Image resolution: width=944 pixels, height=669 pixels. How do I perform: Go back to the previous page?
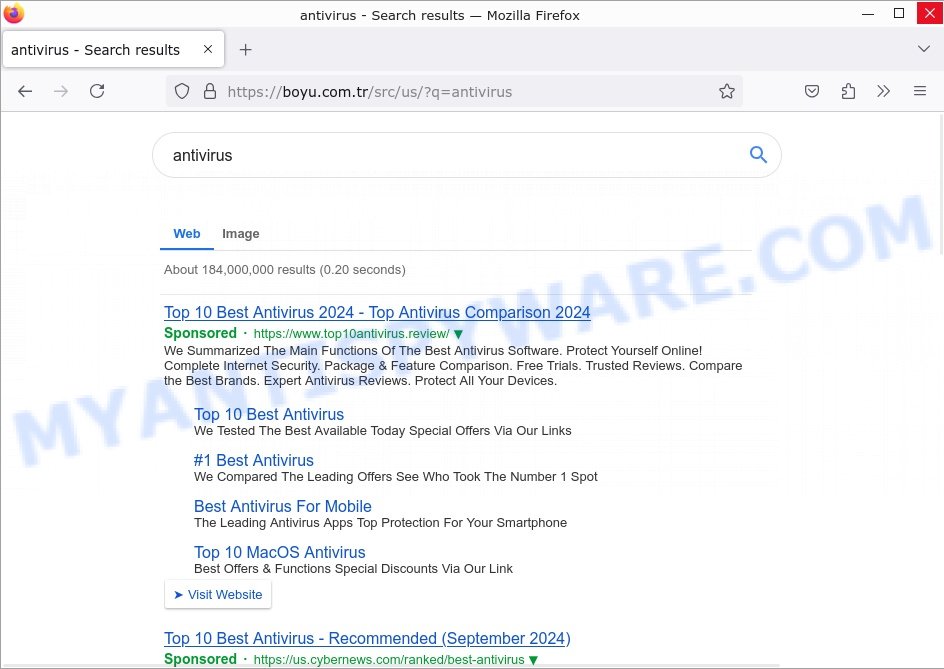click(25, 92)
